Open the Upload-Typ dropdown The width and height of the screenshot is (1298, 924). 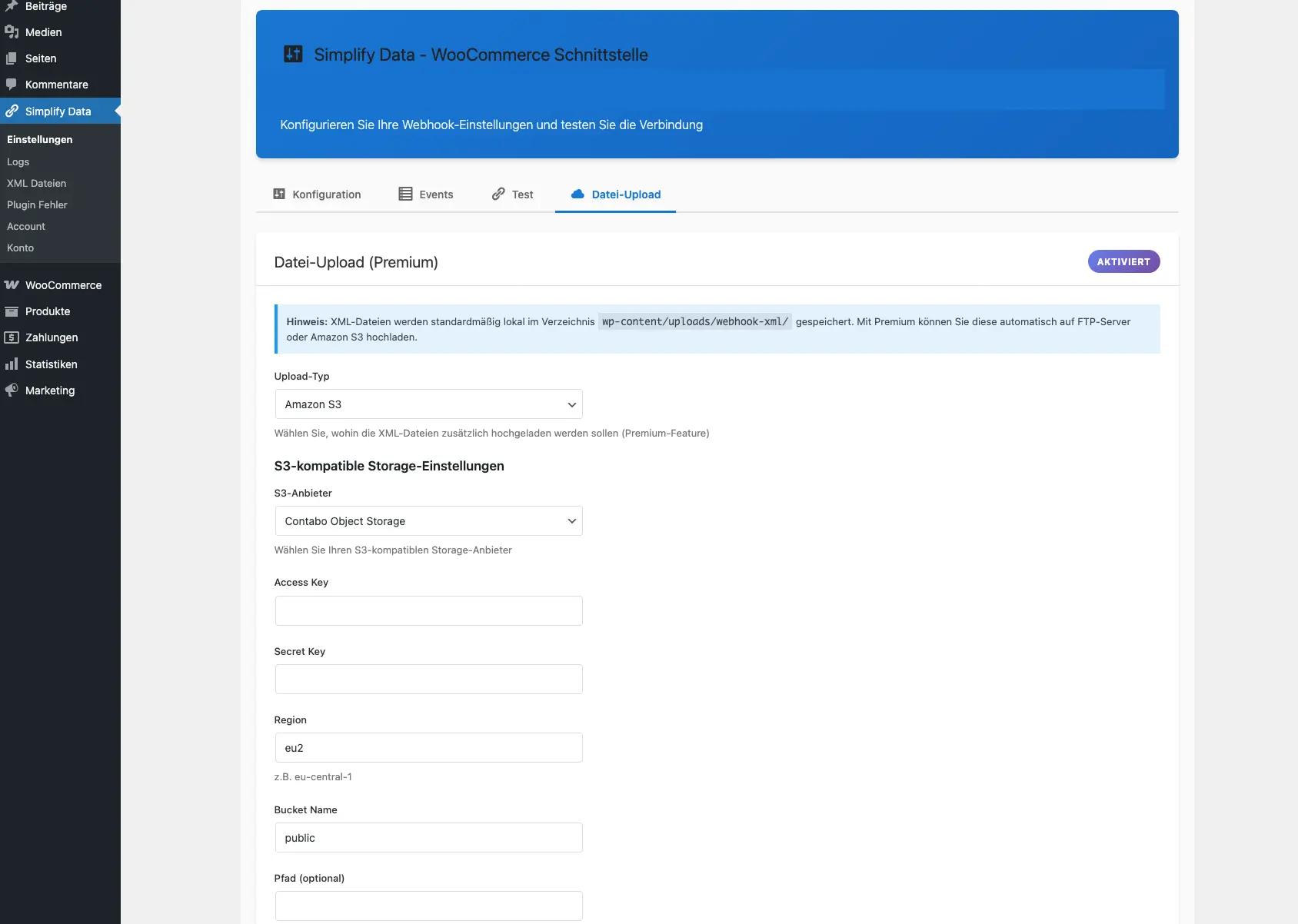click(x=428, y=404)
